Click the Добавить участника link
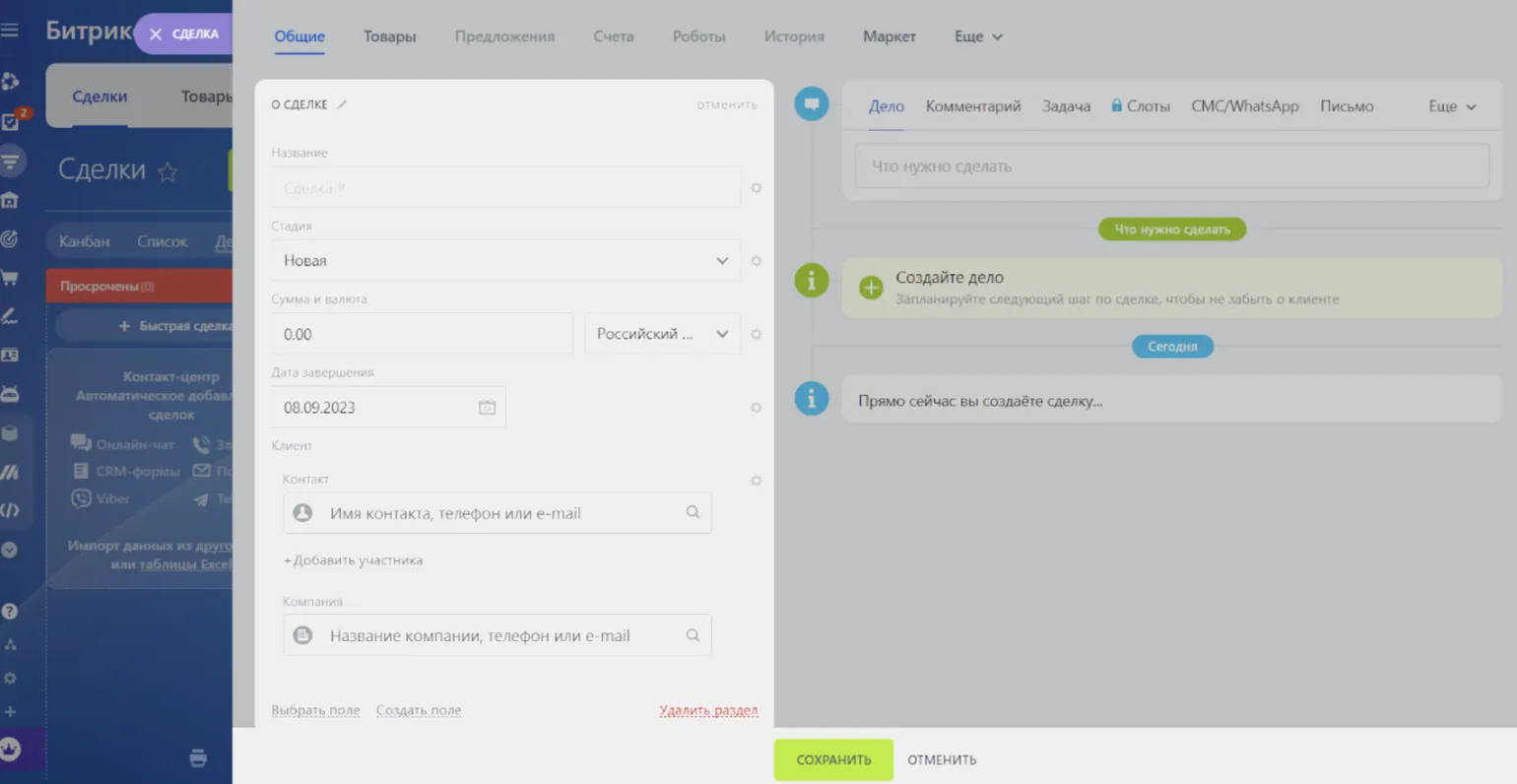Image resolution: width=1517 pixels, height=784 pixels. (x=354, y=560)
